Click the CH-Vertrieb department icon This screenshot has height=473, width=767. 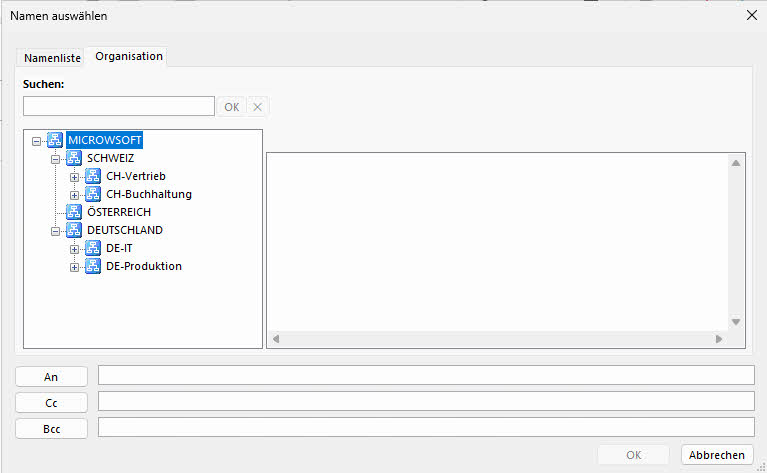click(x=93, y=176)
